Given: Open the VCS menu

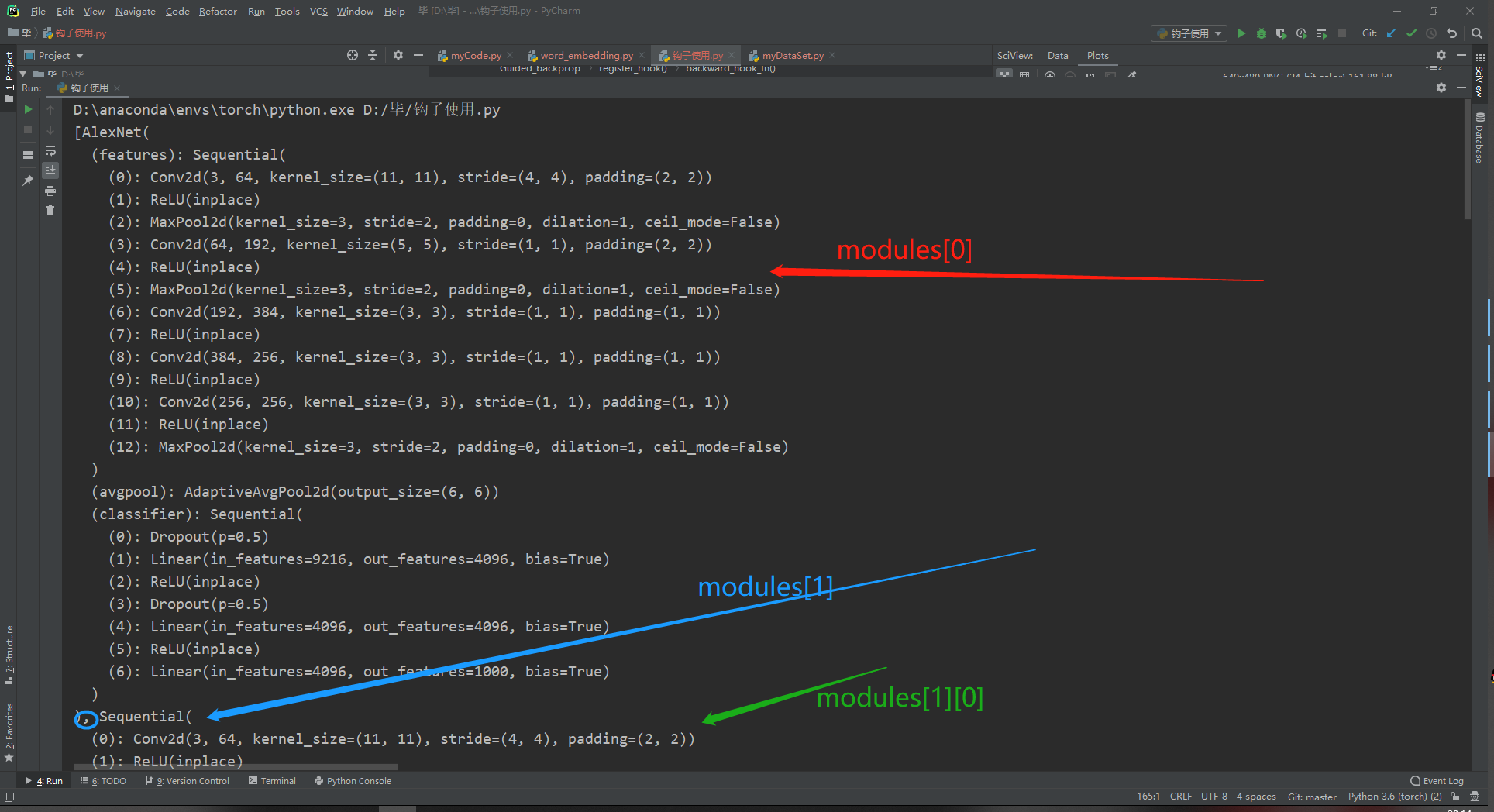Looking at the screenshot, I should [x=318, y=11].
